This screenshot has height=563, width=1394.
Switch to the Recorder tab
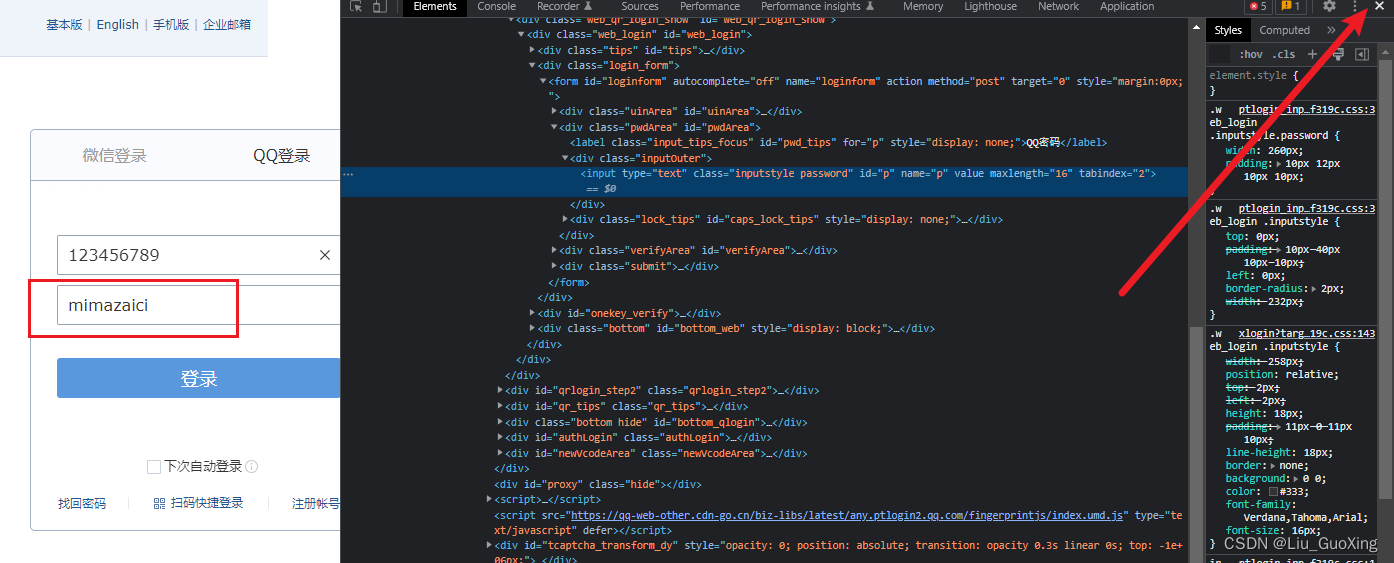click(564, 6)
